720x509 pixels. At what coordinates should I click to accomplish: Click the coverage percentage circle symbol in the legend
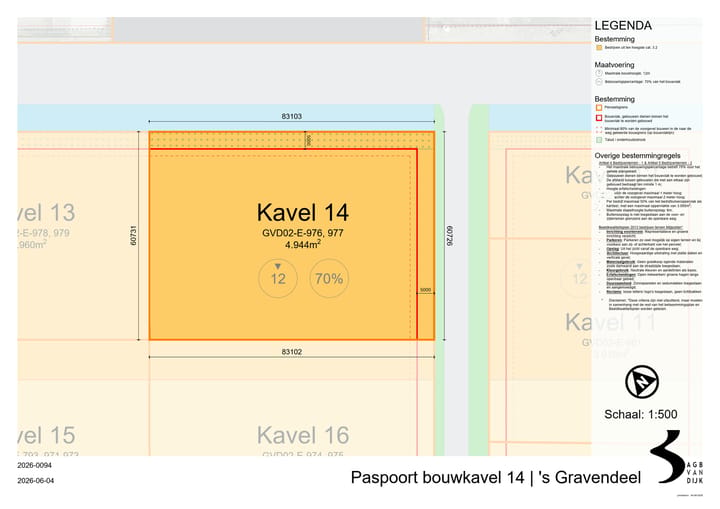(599, 82)
